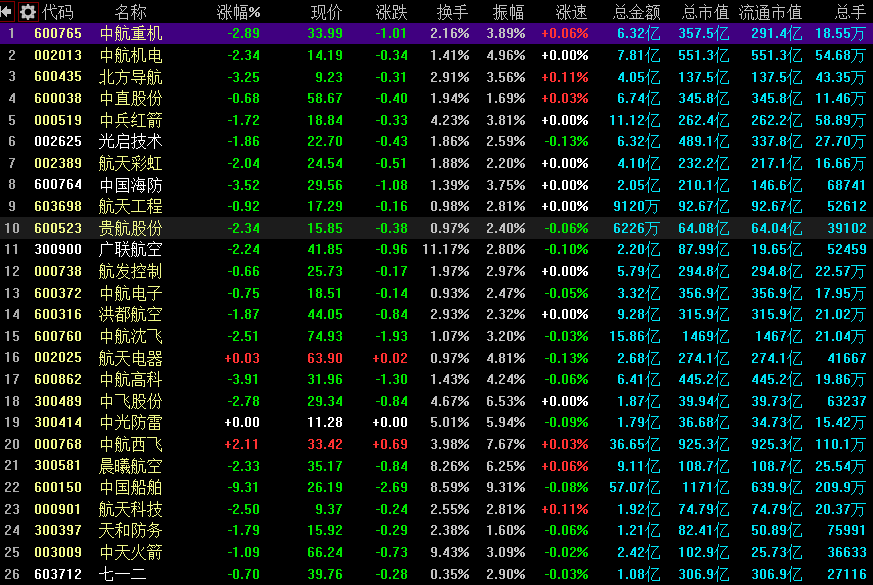The image size is (873, 585).
Task: Sort the list by 涨幅% header
Action: click(x=238, y=12)
